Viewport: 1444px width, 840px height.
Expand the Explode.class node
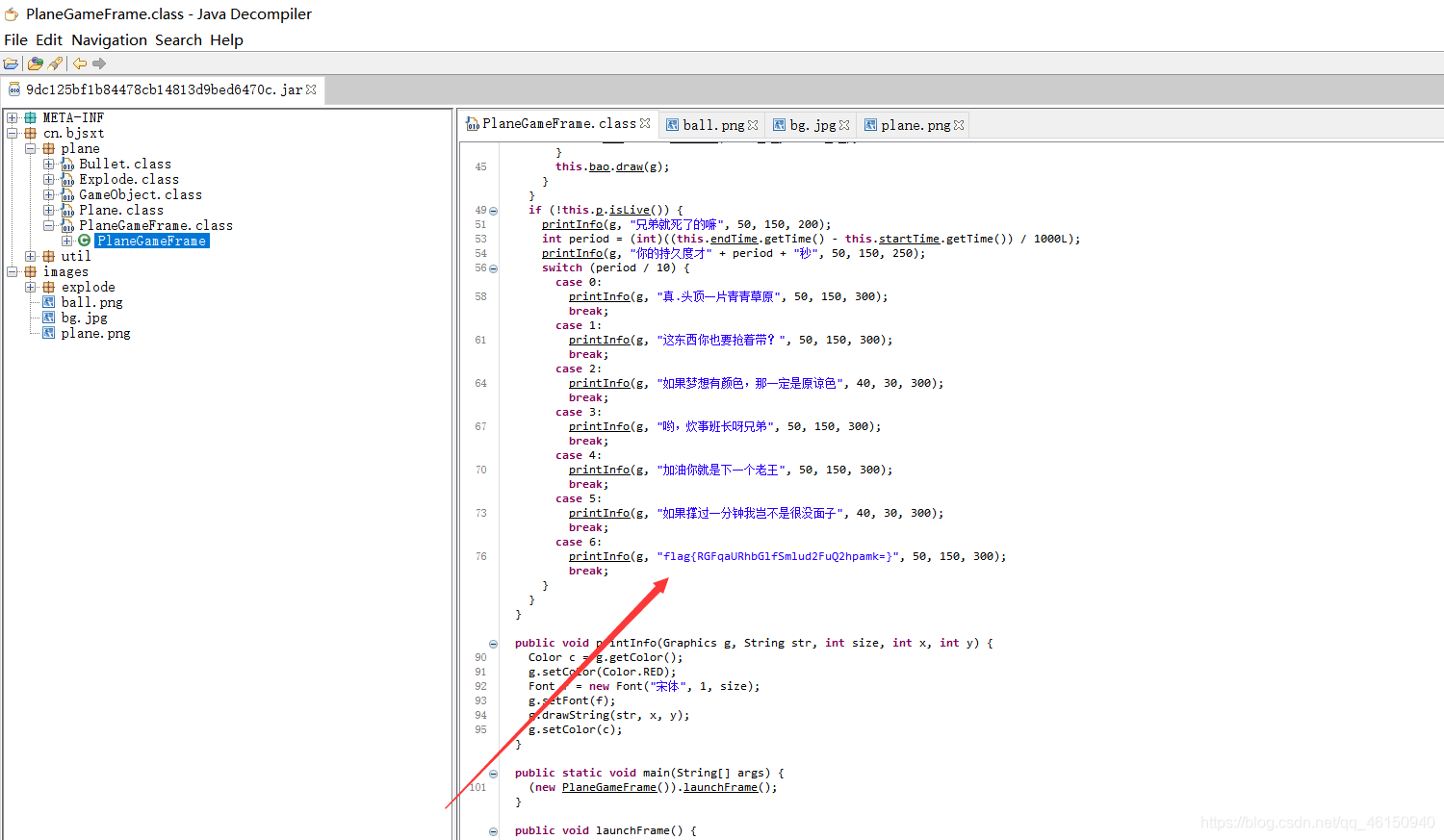point(49,179)
